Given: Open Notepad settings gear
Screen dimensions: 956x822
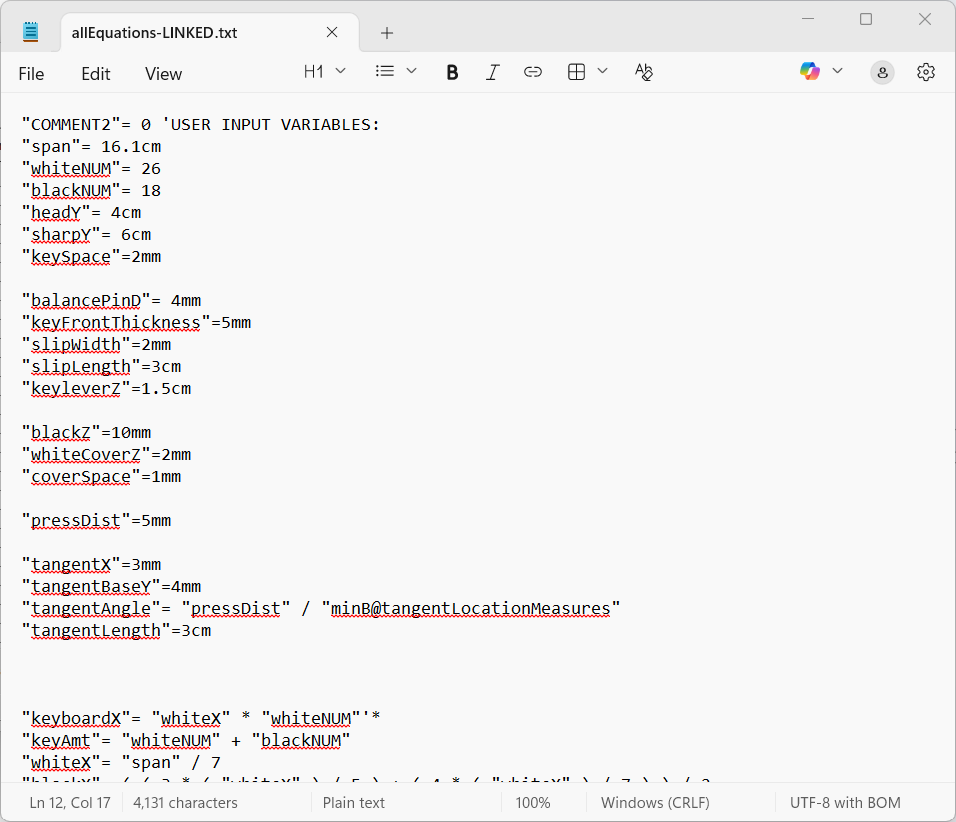Looking at the screenshot, I should coord(926,72).
